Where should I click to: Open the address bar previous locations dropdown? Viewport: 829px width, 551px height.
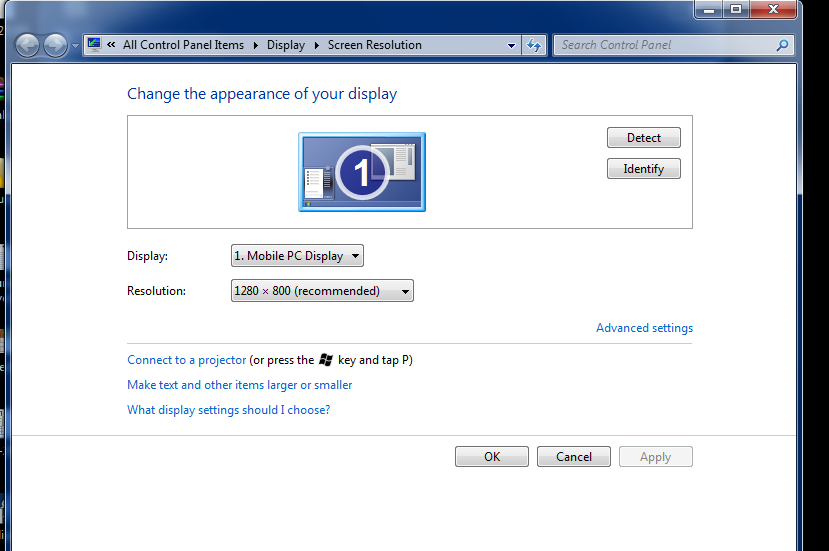coord(511,45)
